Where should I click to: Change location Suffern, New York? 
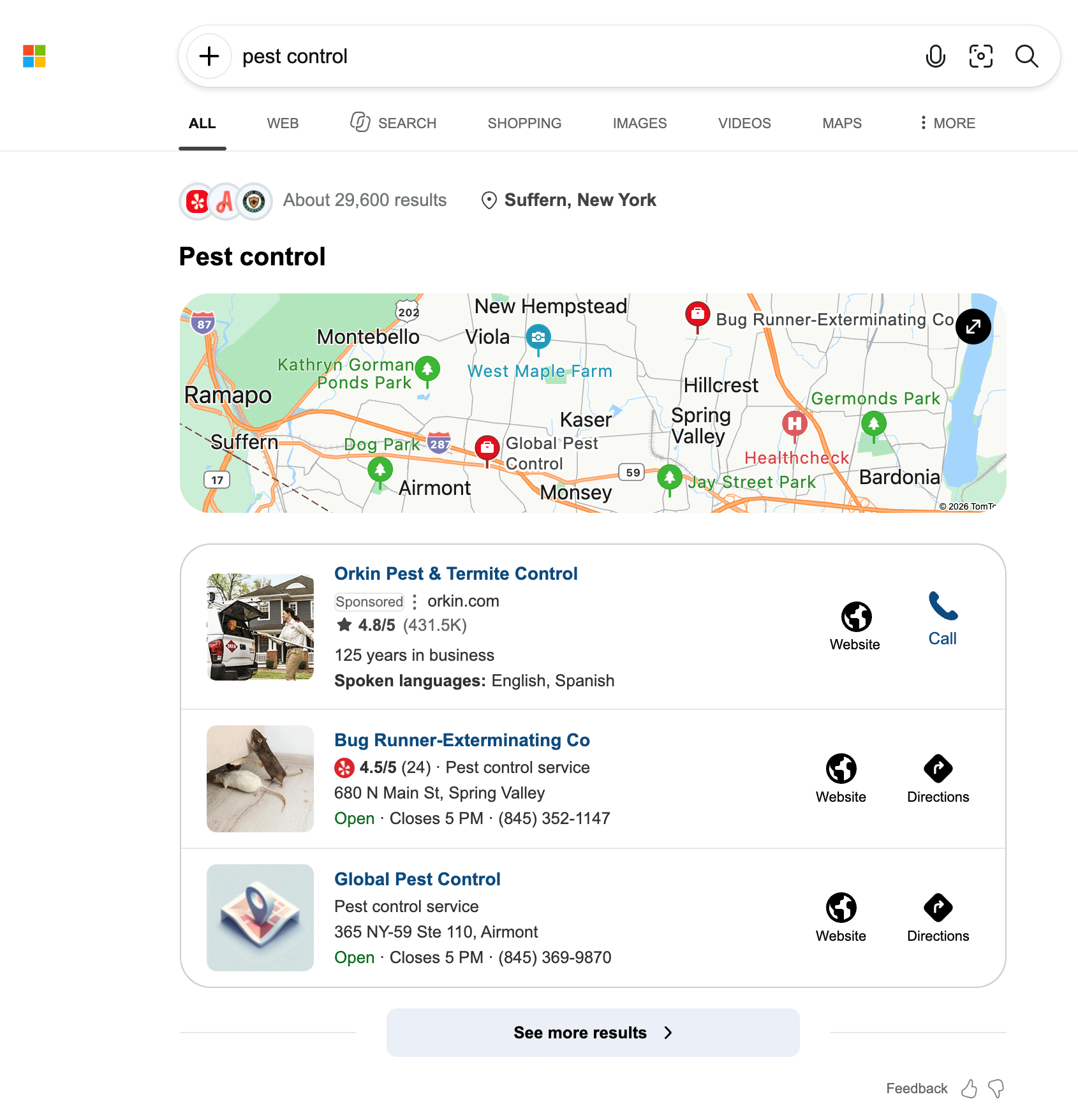[569, 200]
